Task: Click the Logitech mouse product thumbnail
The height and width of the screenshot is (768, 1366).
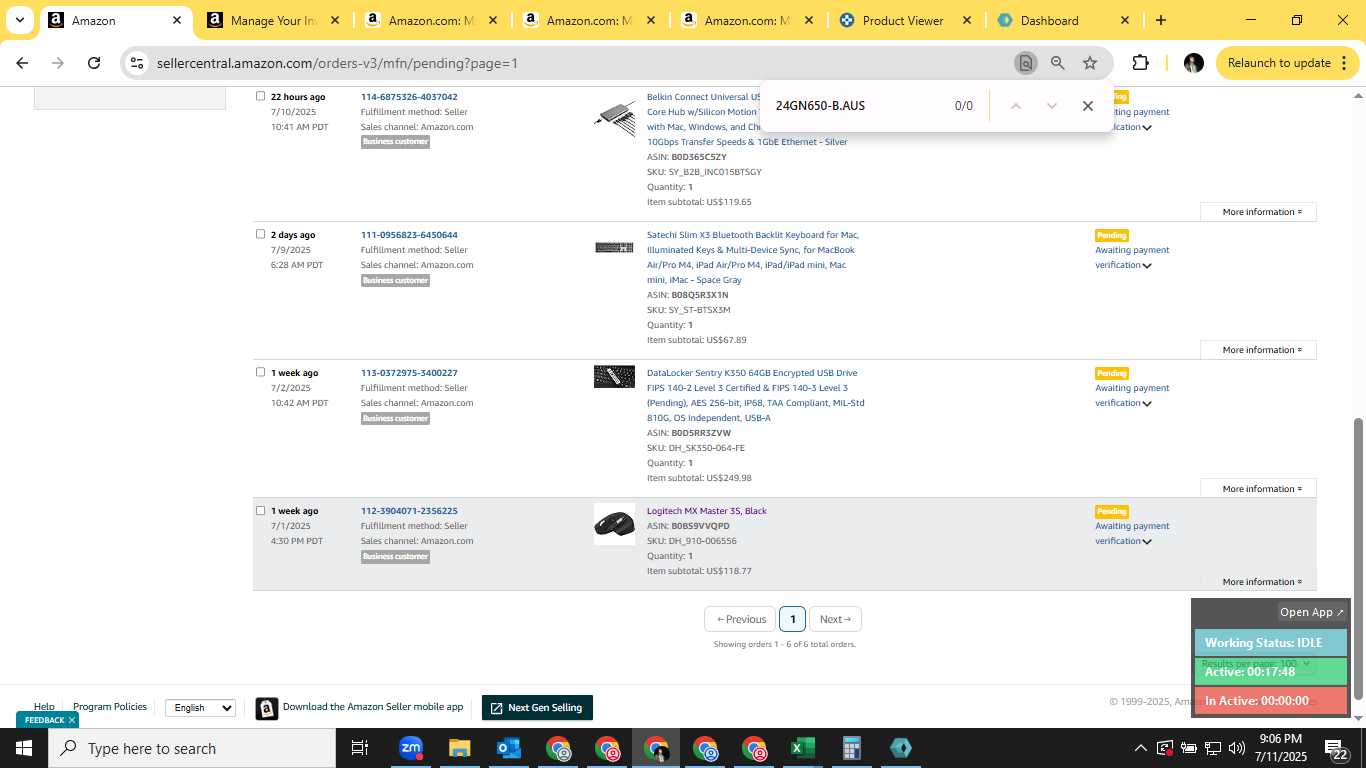Action: click(x=614, y=524)
